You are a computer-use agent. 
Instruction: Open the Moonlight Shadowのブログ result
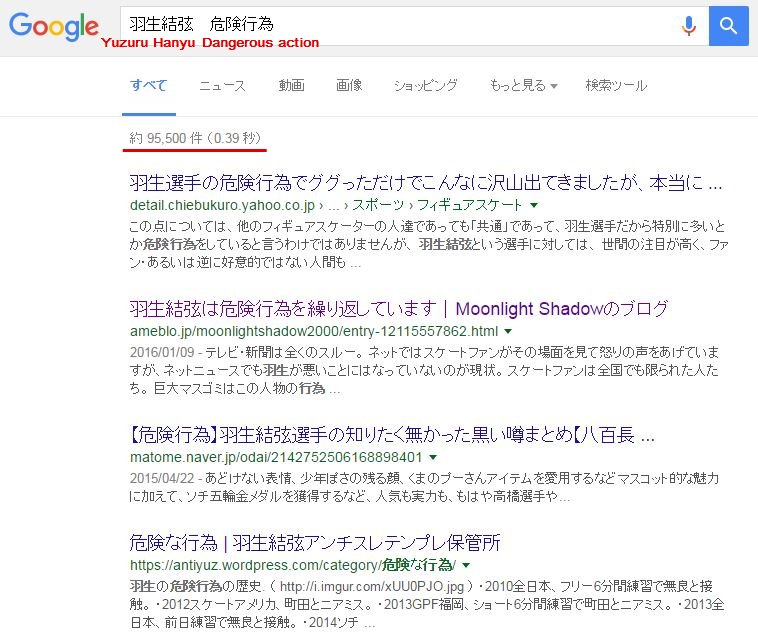click(399, 309)
